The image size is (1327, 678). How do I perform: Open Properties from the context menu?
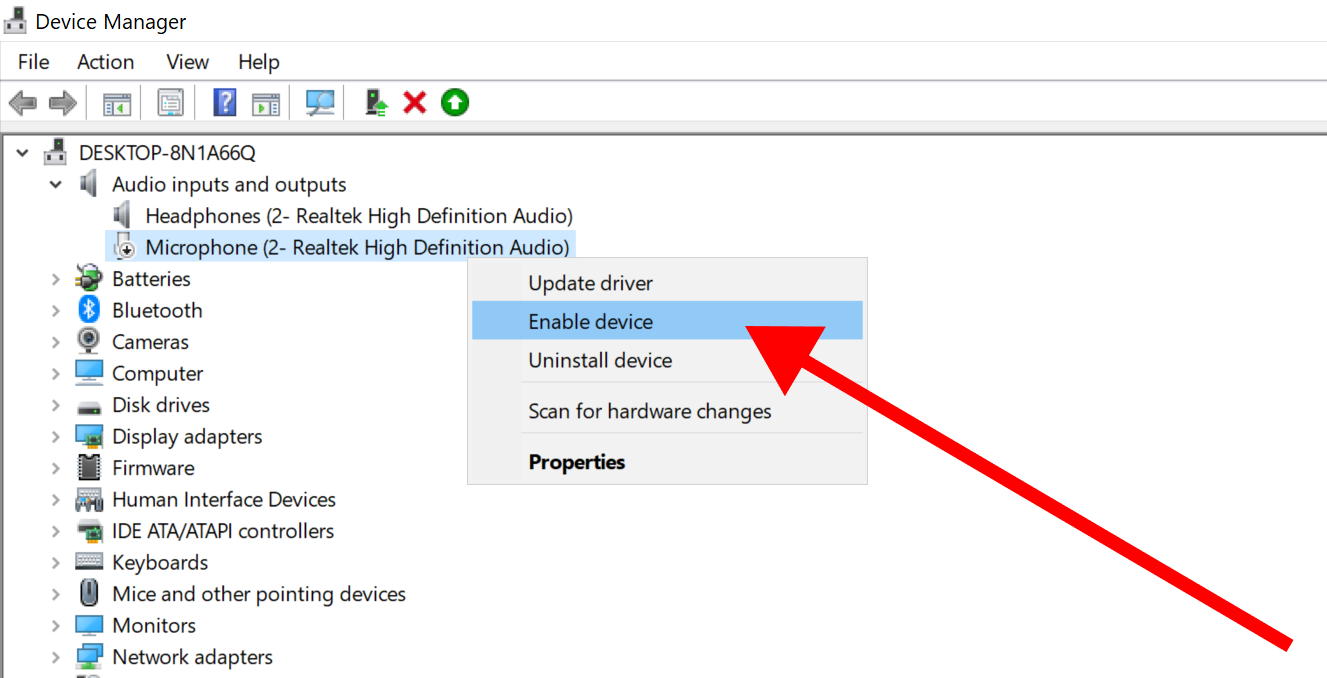[576, 461]
